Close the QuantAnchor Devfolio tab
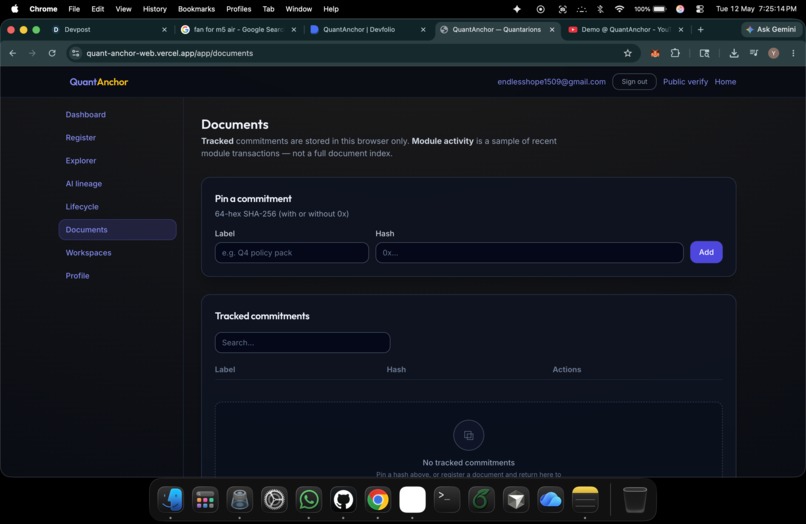Image resolution: width=806 pixels, height=524 pixels. pos(423,29)
